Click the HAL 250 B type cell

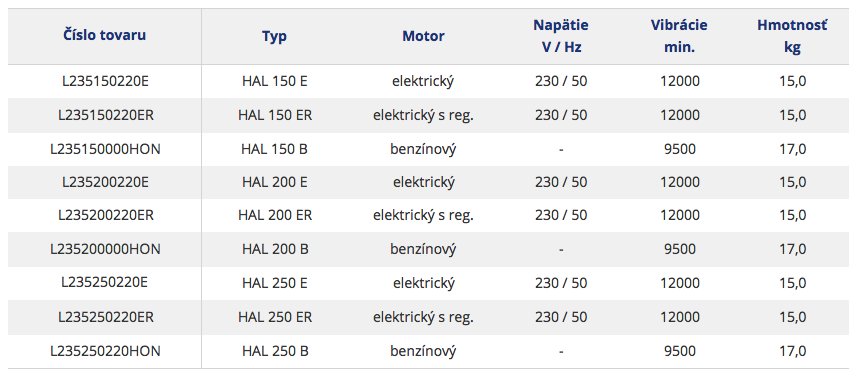pos(275,351)
